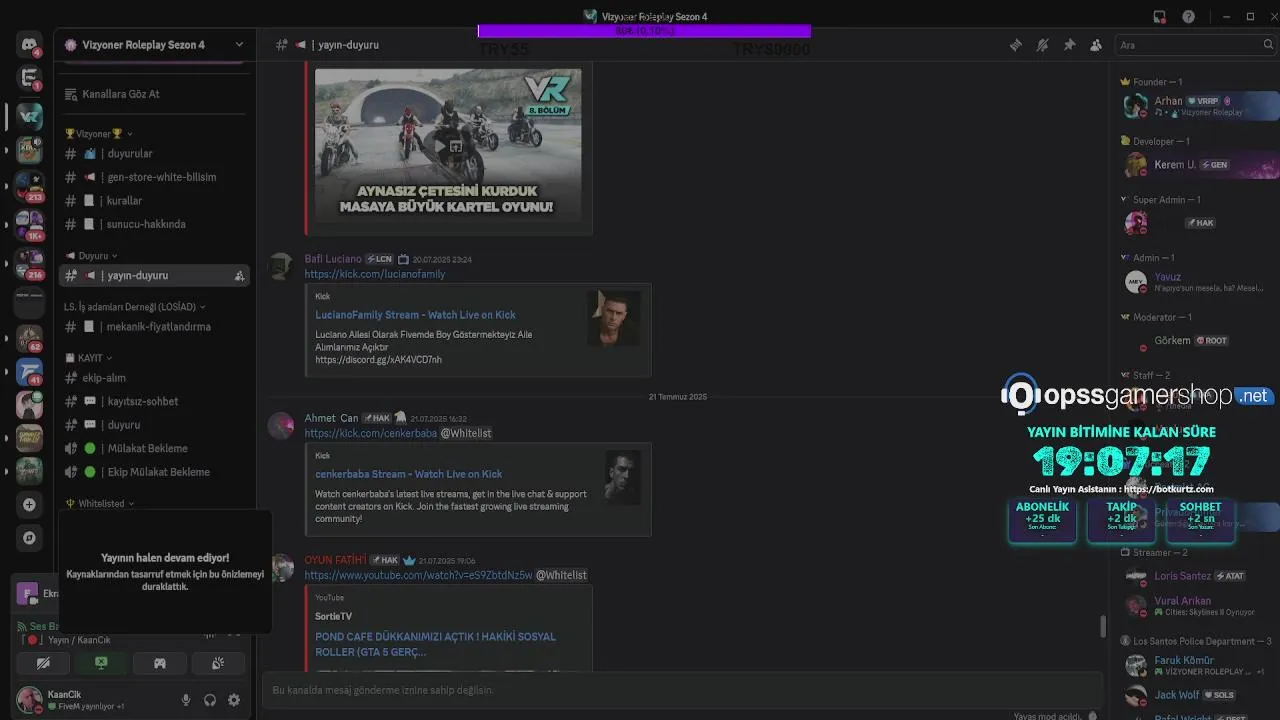This screenshot has height=720, width=1280.
Task: Click Kerem U.'s avatar in member list
Action: (x=1136, y=164)
